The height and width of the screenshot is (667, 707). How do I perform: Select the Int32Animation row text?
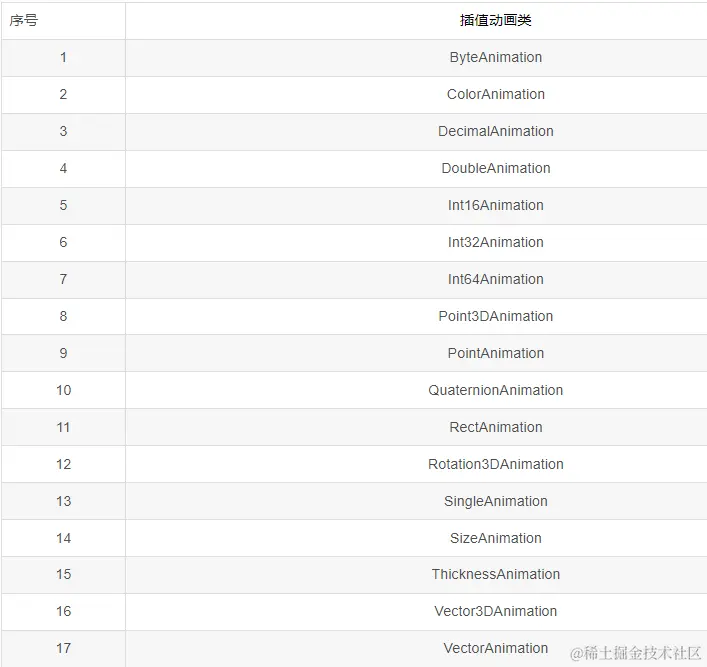coord(496,242)
